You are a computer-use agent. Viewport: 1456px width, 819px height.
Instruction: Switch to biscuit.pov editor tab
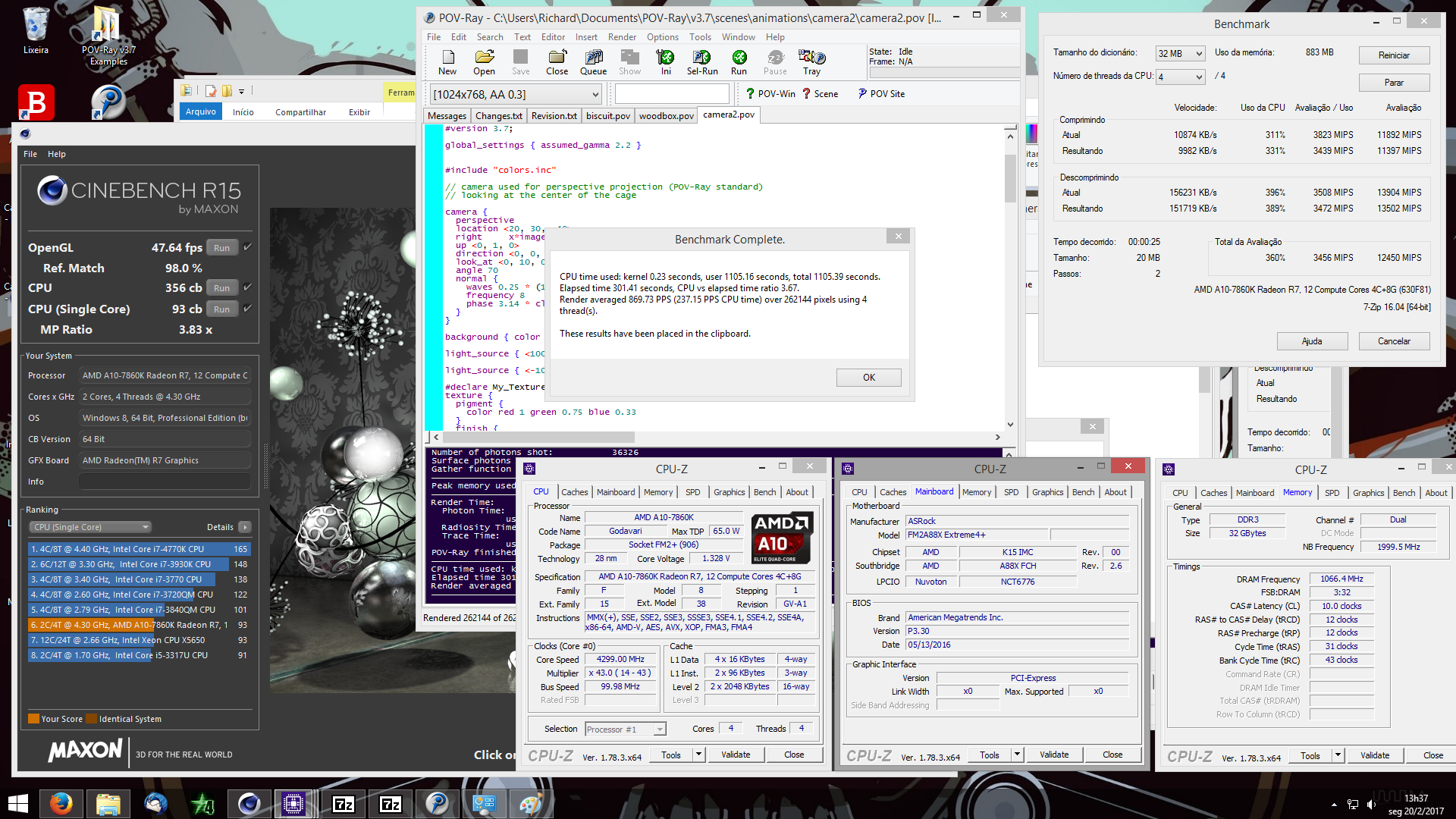tap(608, 115)
